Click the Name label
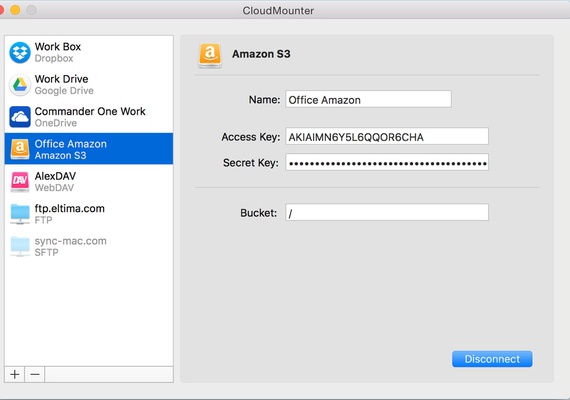 [264, 99]
